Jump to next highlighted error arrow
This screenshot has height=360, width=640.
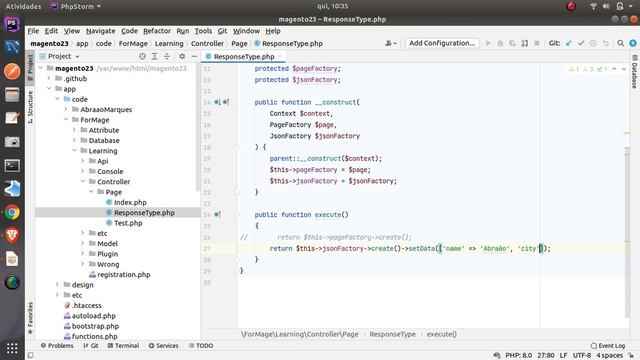point(624,69)
